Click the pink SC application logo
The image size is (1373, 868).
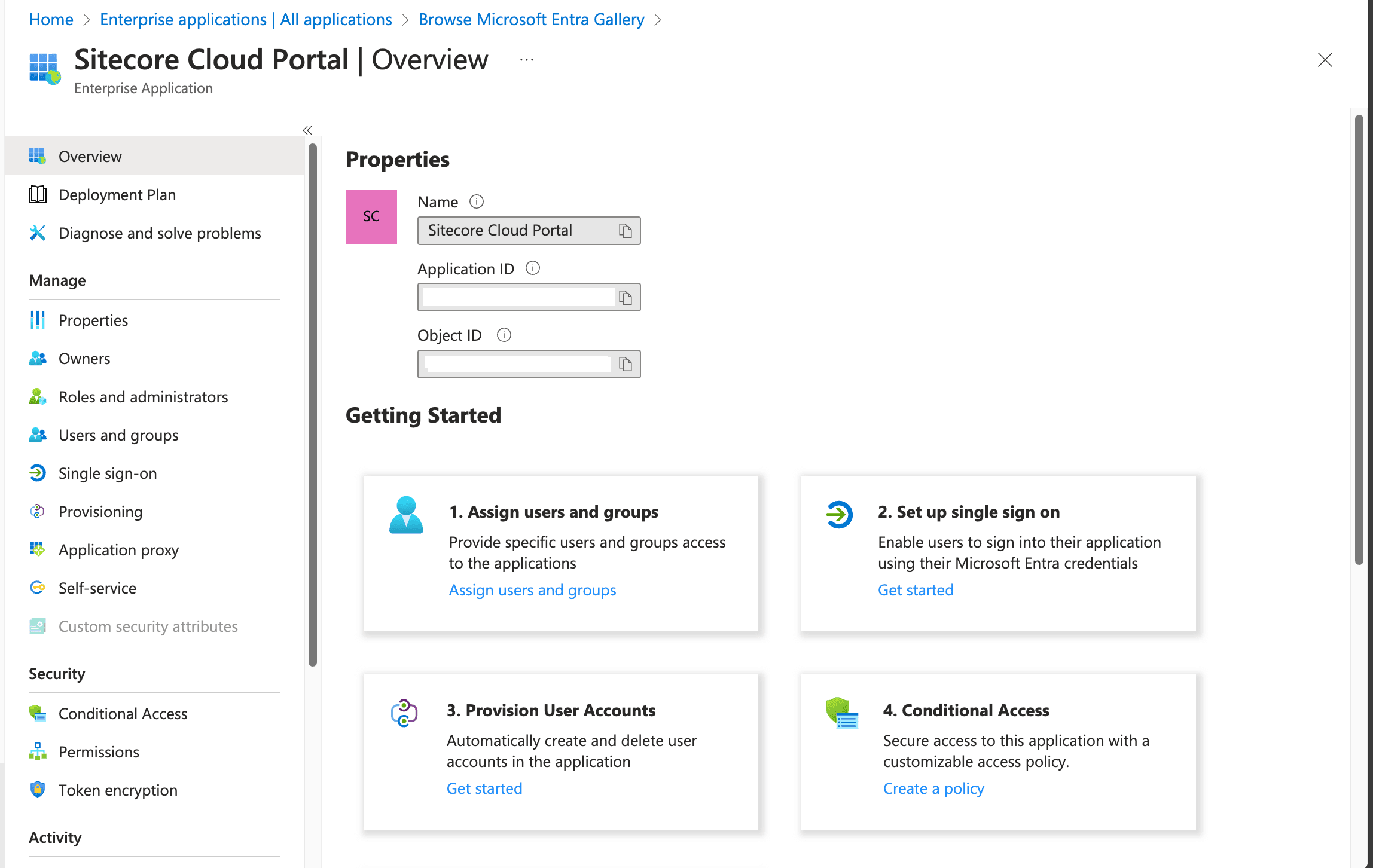coord(371,216)
